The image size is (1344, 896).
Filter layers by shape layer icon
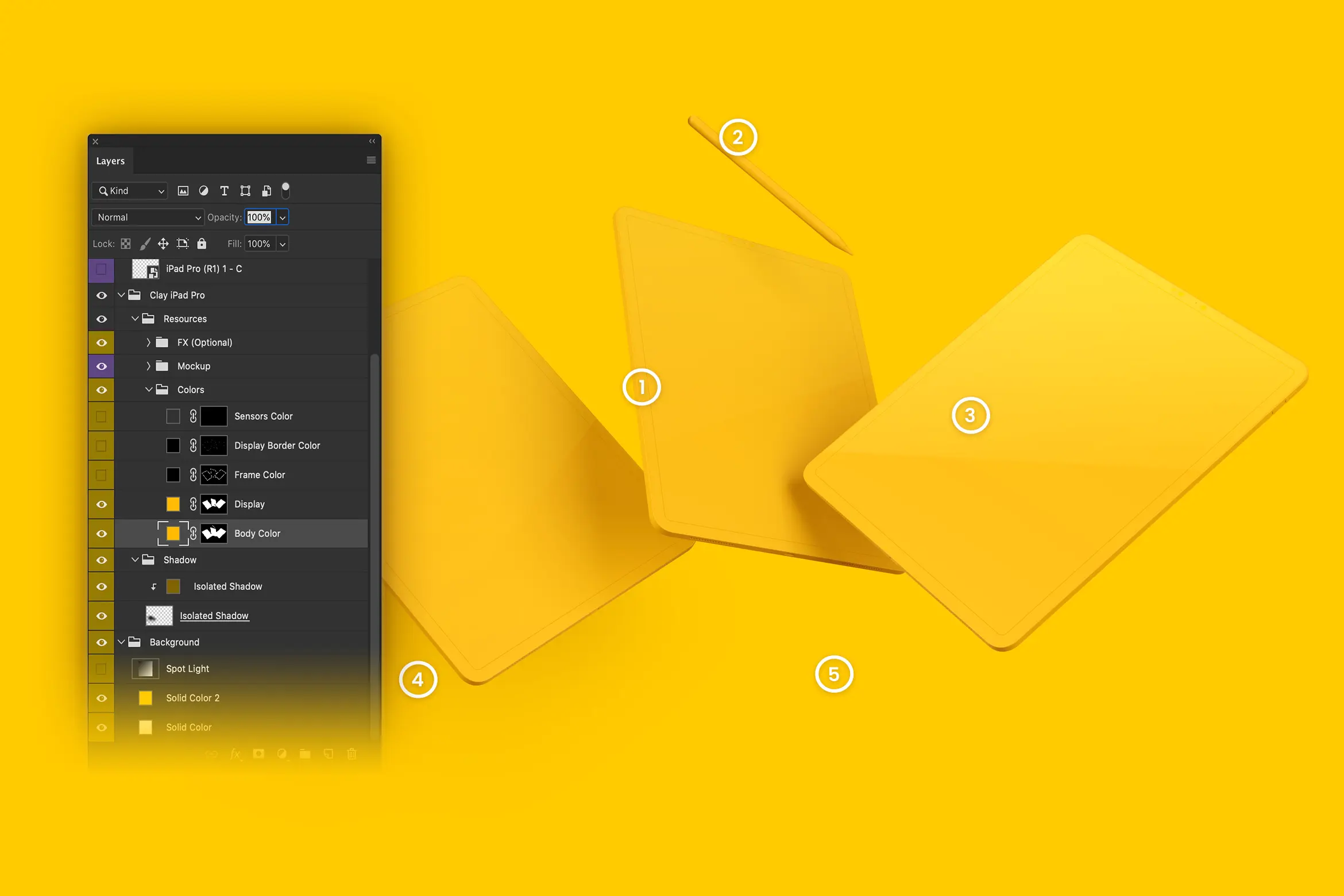(245, 191)
